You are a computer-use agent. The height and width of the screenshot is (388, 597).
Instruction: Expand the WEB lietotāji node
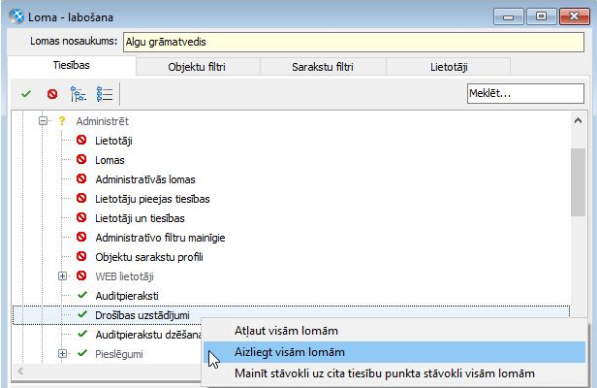tap(62, 276)
